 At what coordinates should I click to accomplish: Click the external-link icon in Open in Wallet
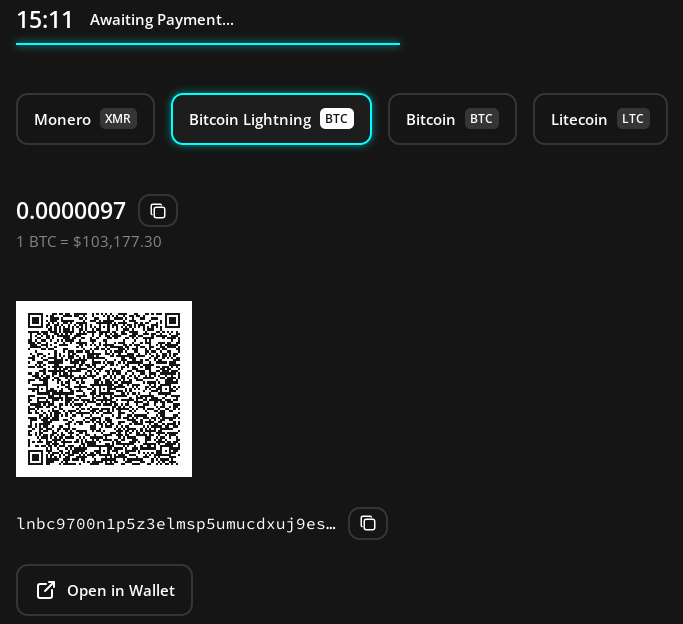46,590
